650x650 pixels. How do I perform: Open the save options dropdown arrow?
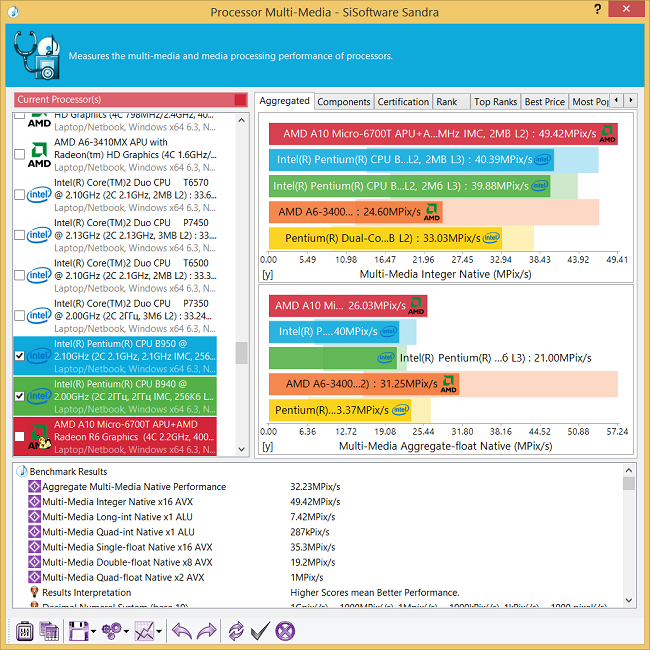pos(93,631)
